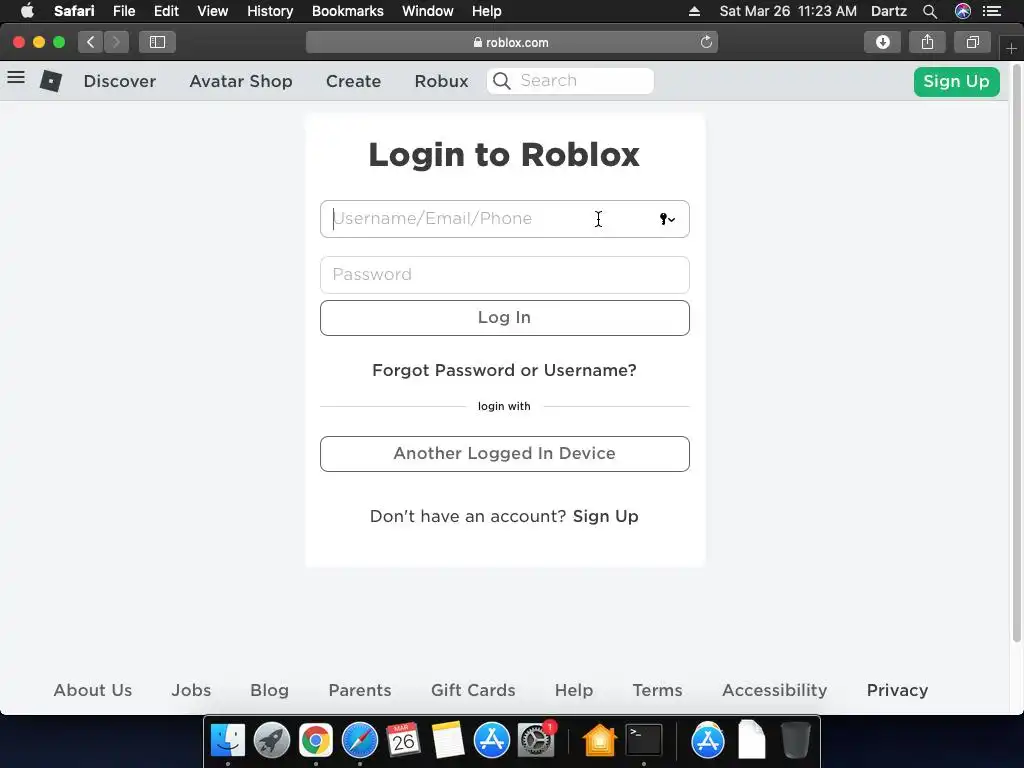Screen dimensions: 1024x768
Task: Open Calendar from the dock
Action: pyautogui.click(x=404, y=741)
